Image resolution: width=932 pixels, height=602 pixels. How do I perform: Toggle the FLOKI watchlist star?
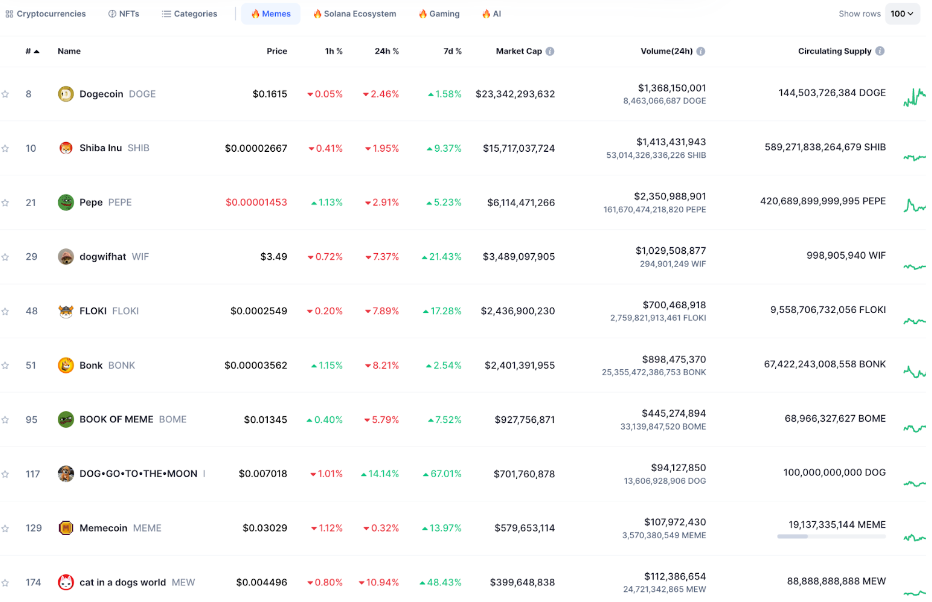5,311
